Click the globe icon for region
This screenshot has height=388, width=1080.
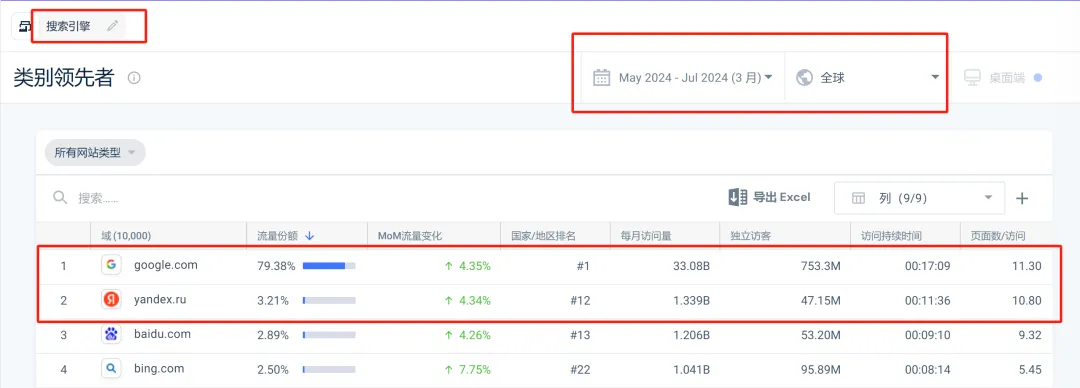[x=803, y=77]
